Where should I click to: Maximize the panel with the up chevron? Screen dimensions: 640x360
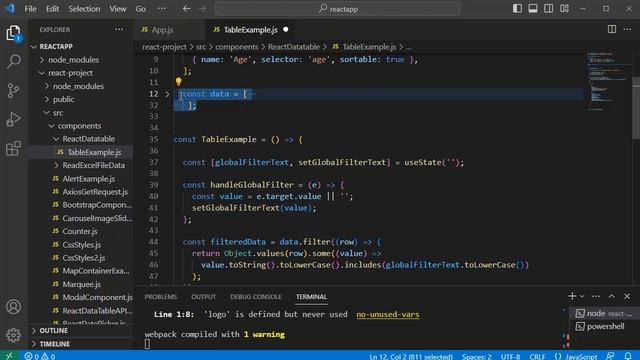(x=611, y=296)
